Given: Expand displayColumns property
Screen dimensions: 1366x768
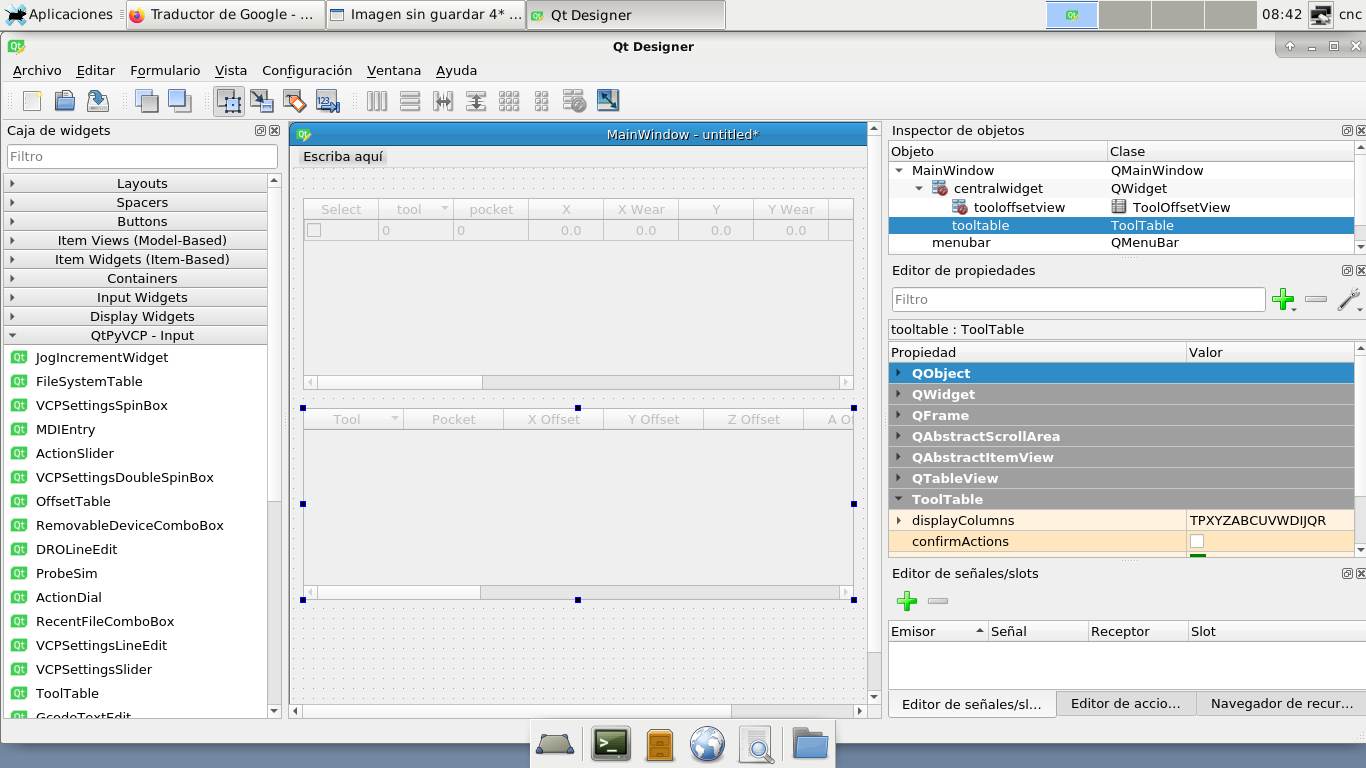Looking at the screenshot, I should tap(899, 520).
